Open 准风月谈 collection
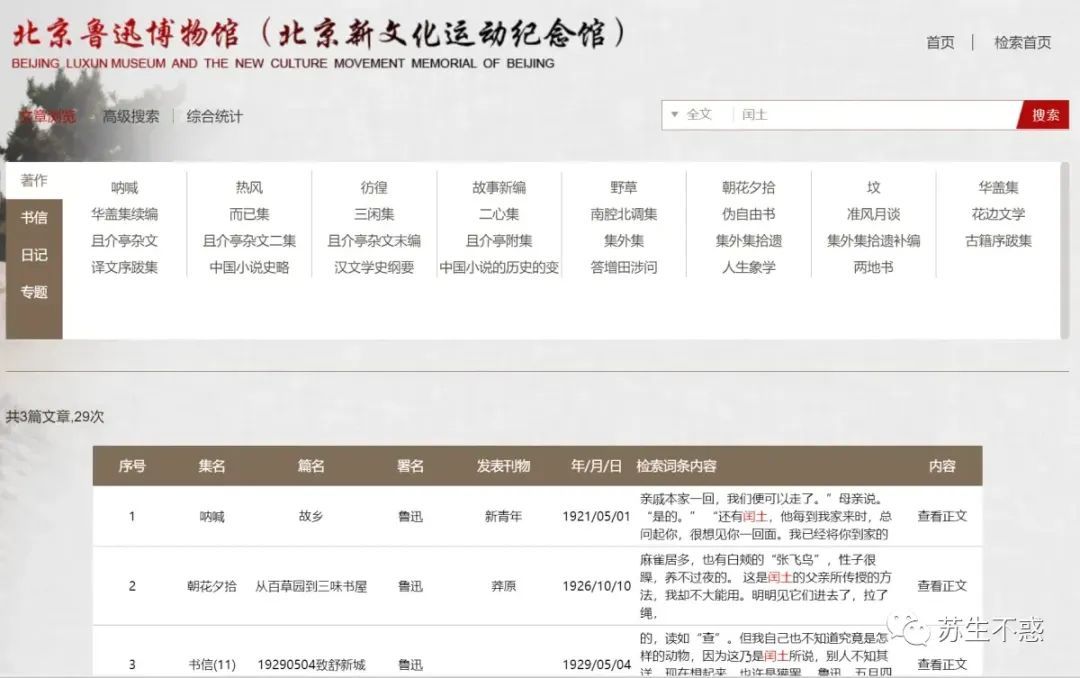The height and width of the screenshot is (678, 1080). (x=873, y=214)
